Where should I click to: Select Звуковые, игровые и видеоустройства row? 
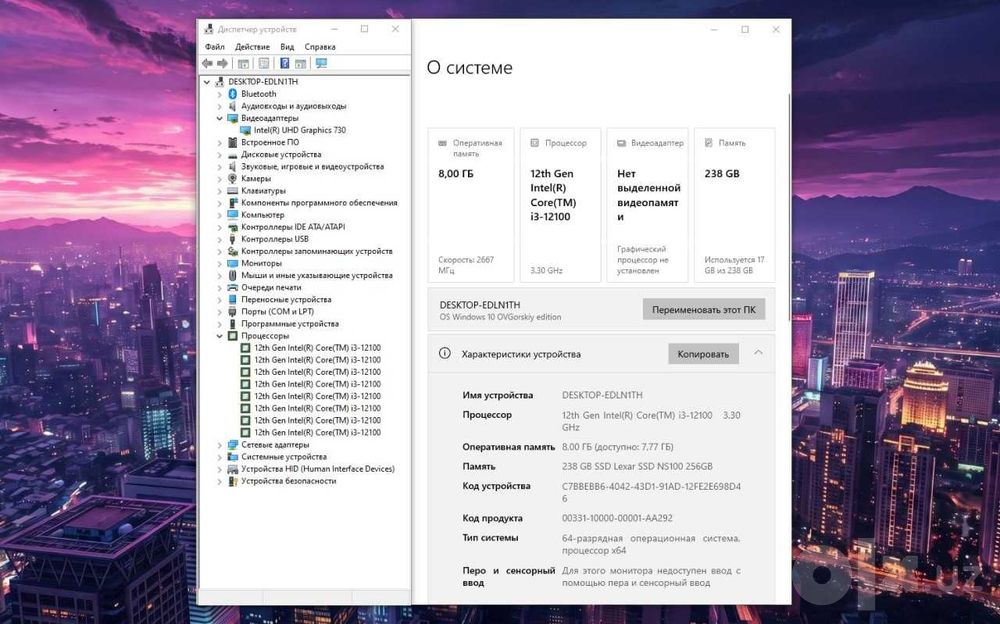[312, 167]
